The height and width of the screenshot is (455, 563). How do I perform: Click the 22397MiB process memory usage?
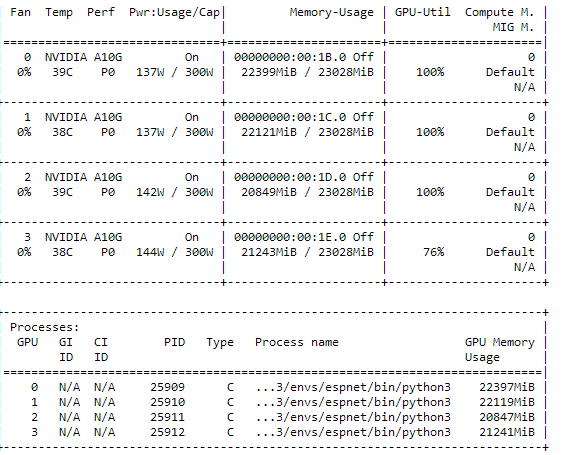(x=507, y=387)
